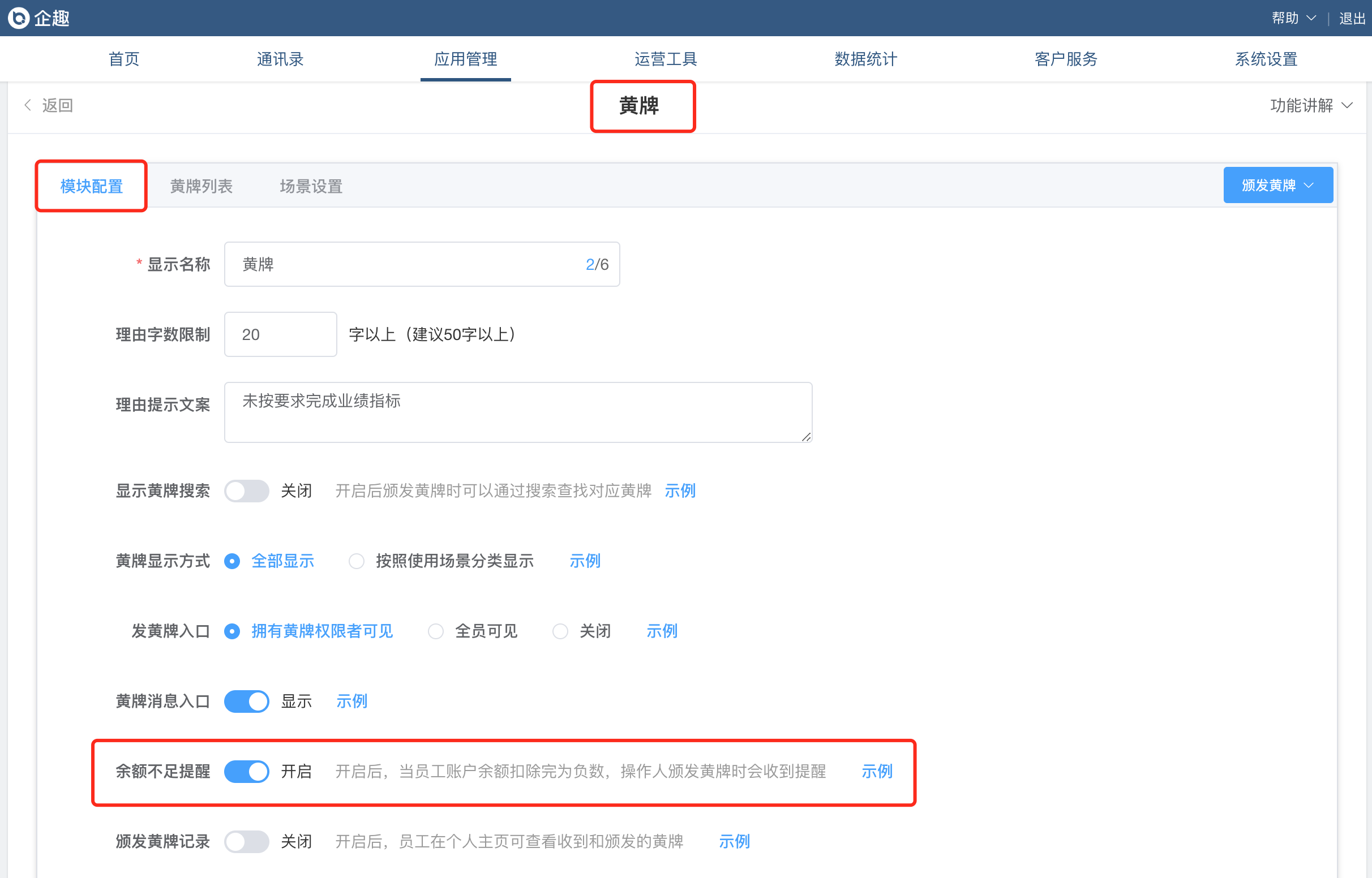Disable the 余额不足提醒 switch

coord(246,771)
